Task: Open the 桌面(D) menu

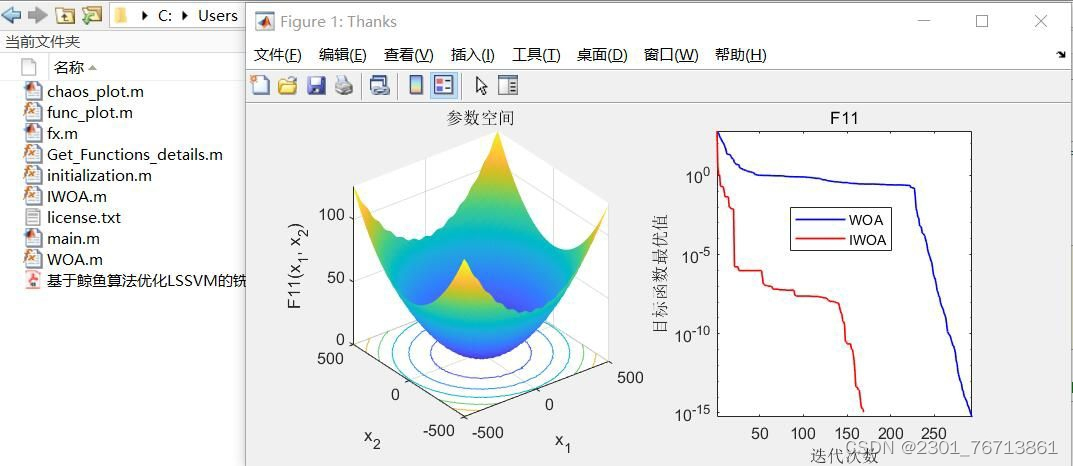Action: tap(602, 55)
